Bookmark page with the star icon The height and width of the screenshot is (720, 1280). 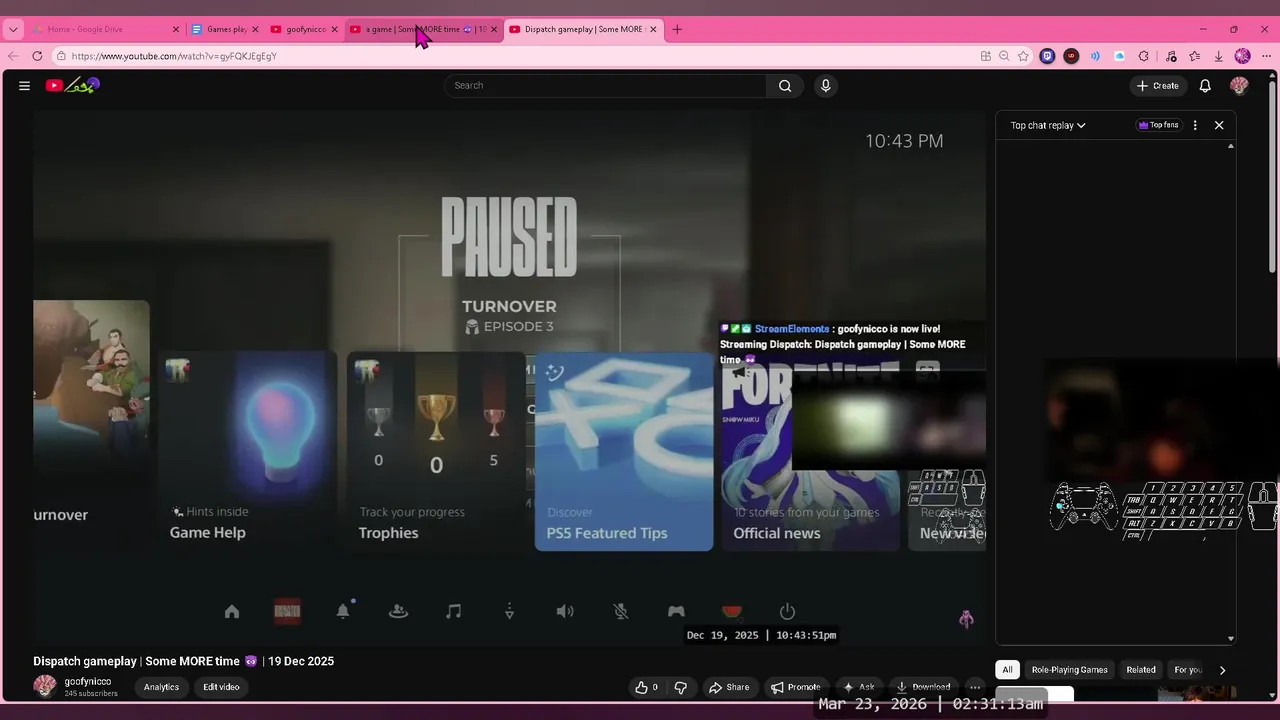coord(1023,56)
